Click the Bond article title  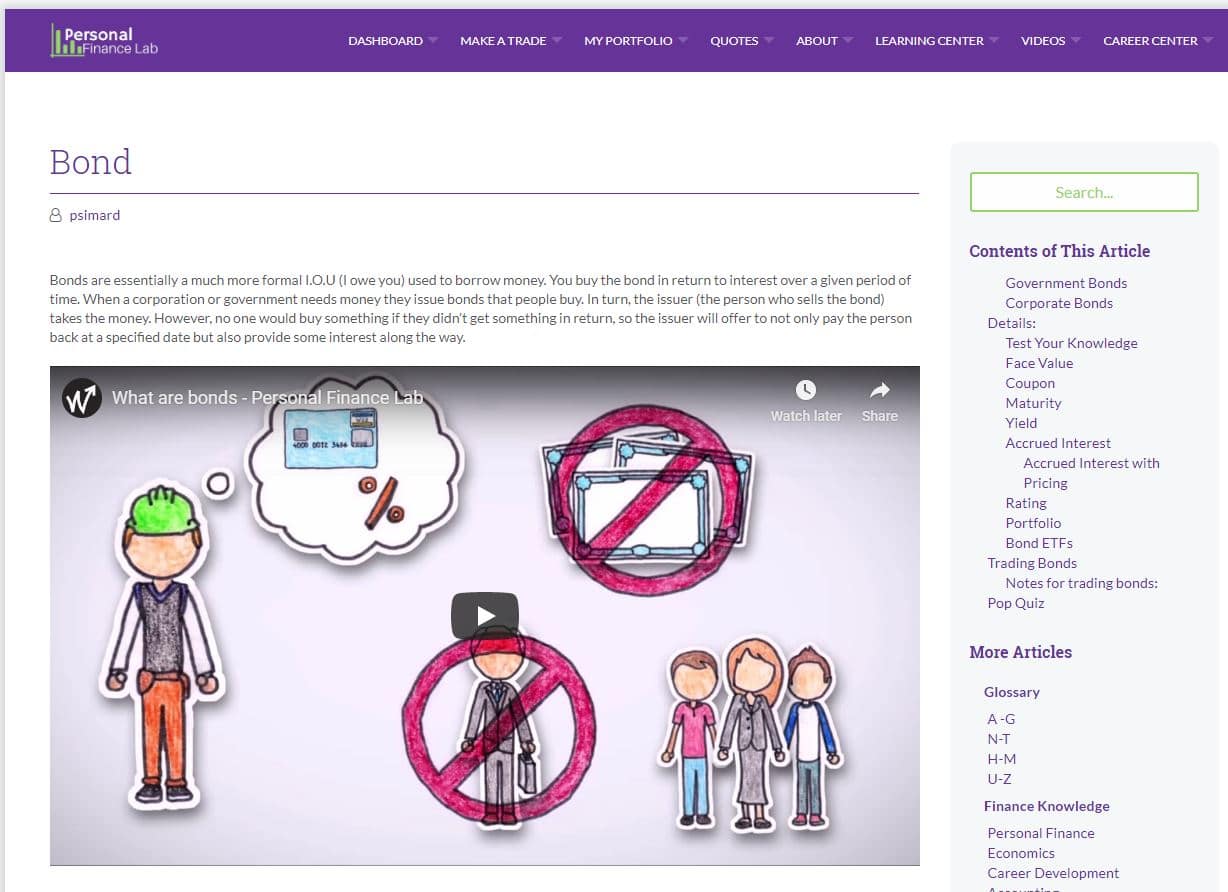91,162
